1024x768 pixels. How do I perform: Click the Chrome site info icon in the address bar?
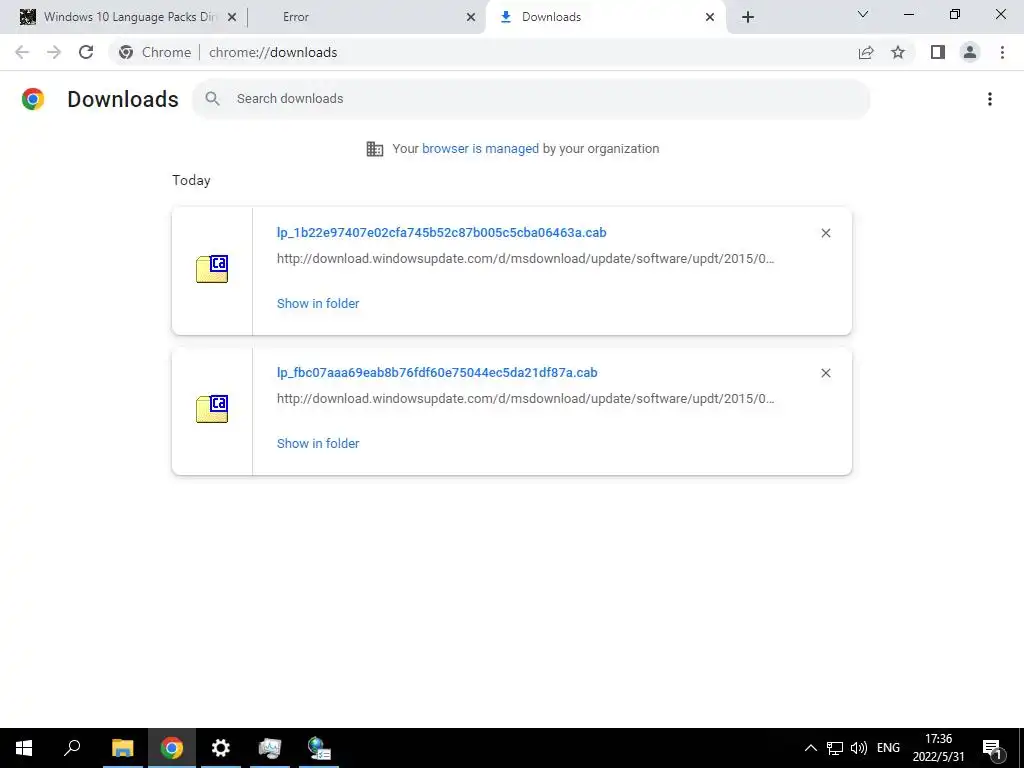click(x=126, y=52)
